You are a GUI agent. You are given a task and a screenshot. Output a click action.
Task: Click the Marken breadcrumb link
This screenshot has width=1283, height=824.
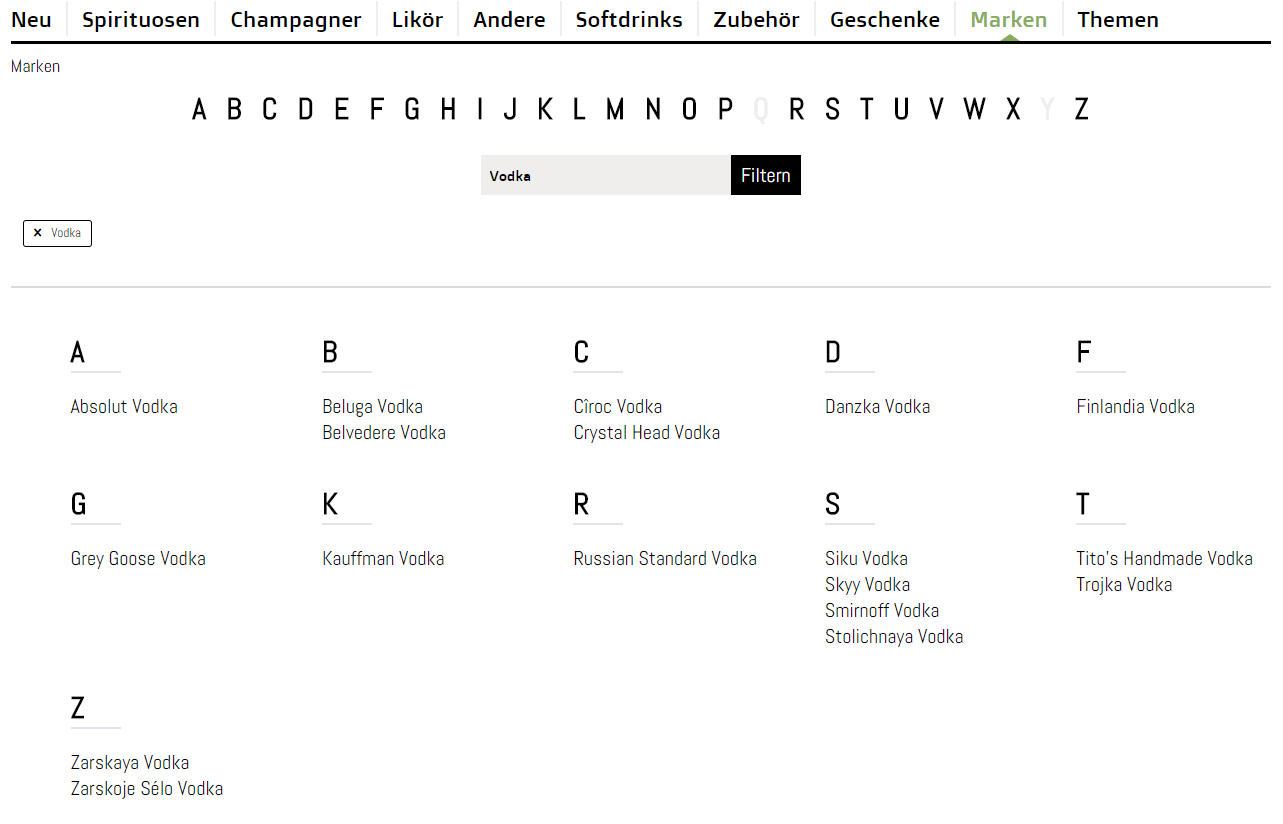[x=35, y=66]
